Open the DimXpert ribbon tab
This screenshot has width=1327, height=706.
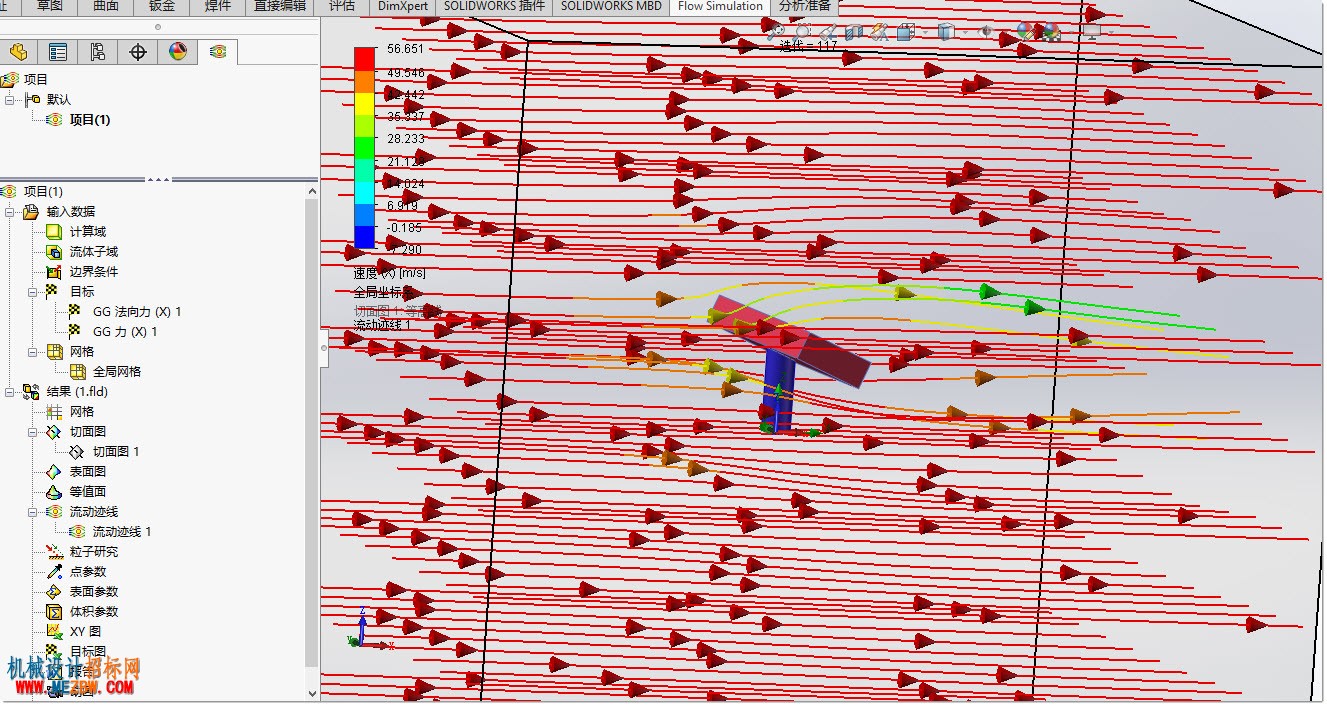[403, 6]
